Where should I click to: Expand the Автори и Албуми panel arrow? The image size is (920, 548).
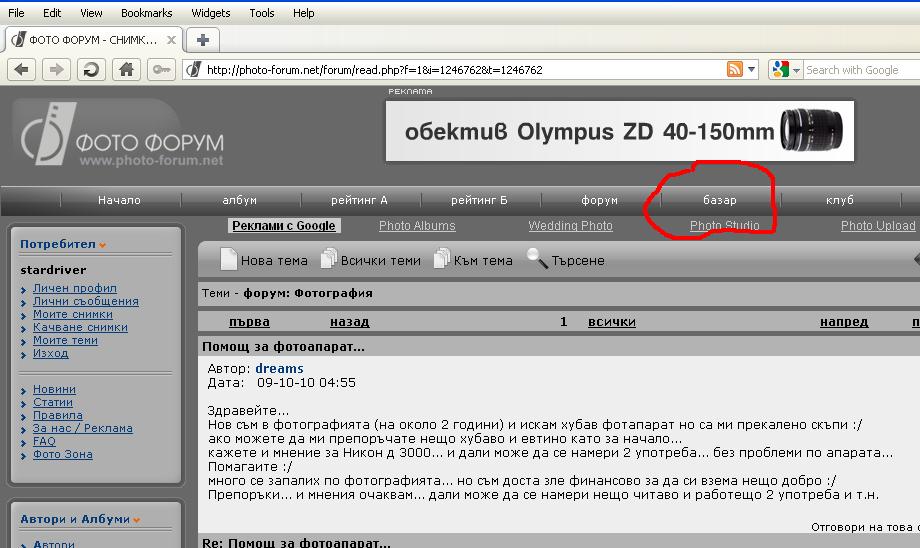[x=136, y=520]
